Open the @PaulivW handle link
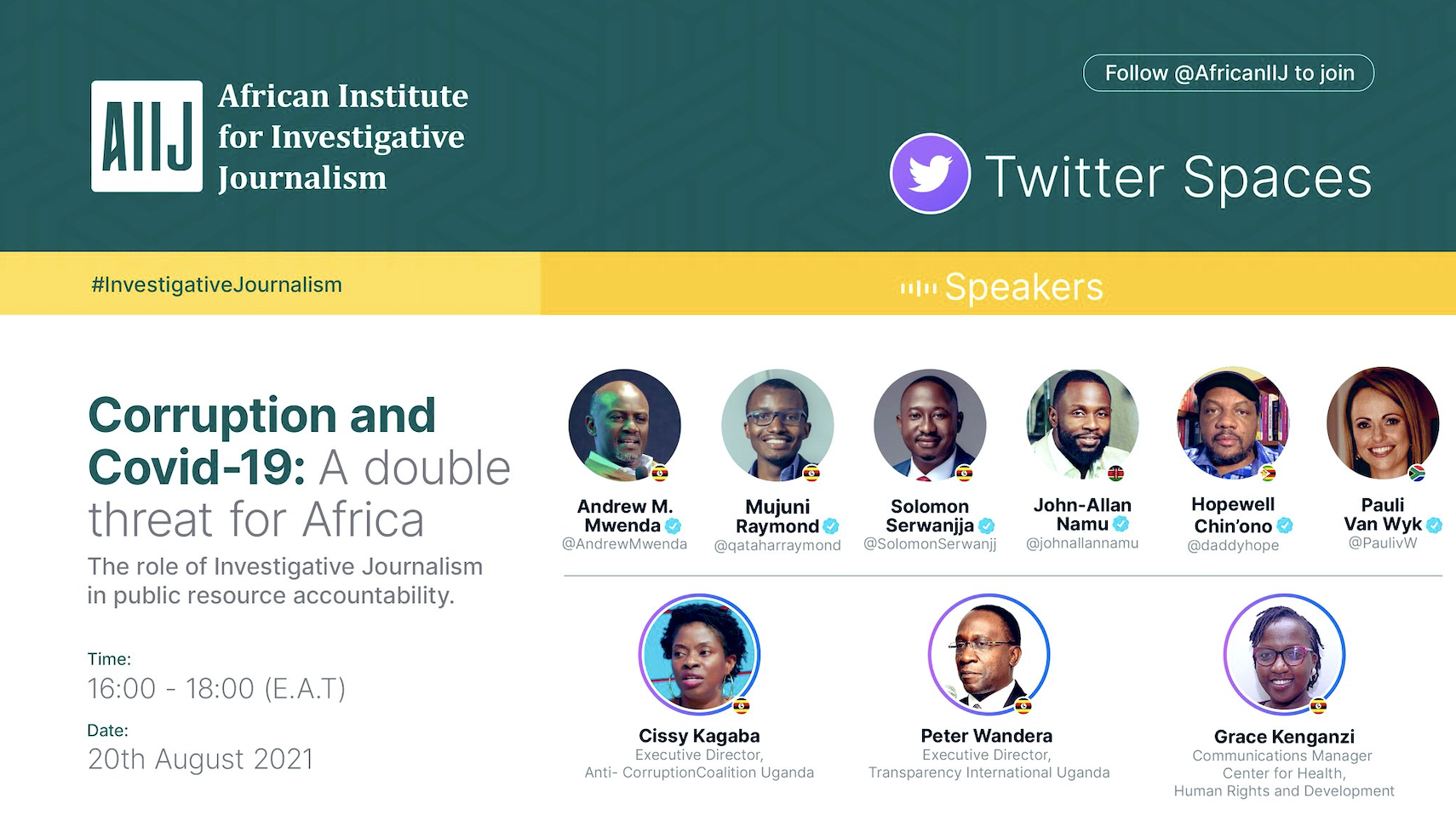1456x821 pixels. point(1382,543)
